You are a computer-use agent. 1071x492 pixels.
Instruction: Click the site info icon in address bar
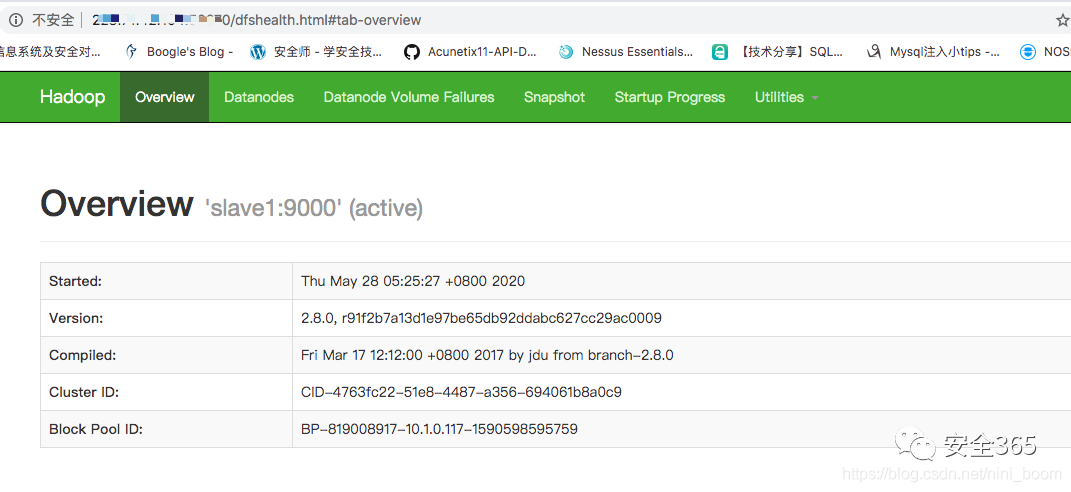pos(16,20)
